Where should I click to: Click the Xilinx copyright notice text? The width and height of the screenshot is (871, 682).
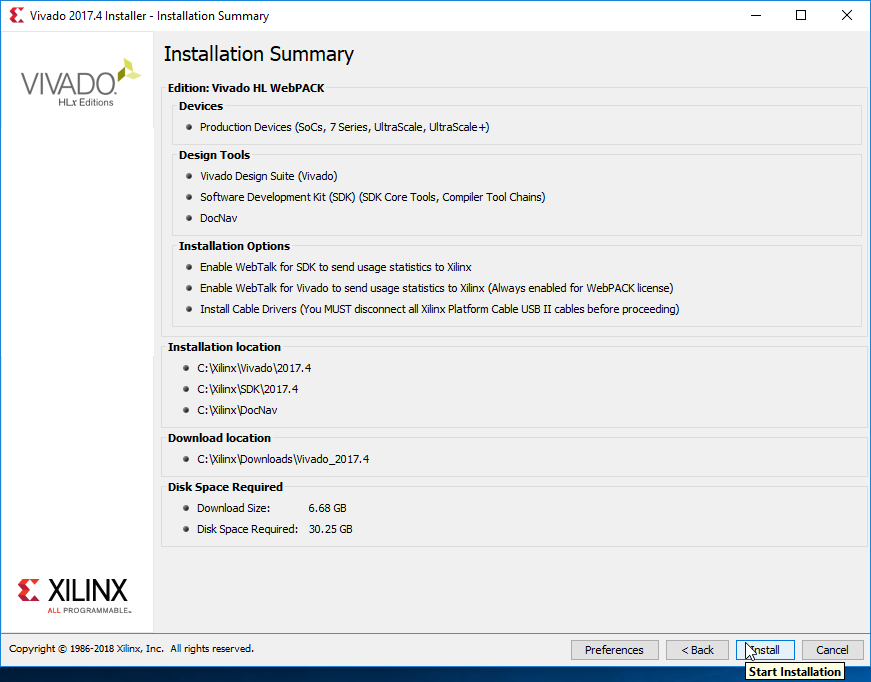131,649
